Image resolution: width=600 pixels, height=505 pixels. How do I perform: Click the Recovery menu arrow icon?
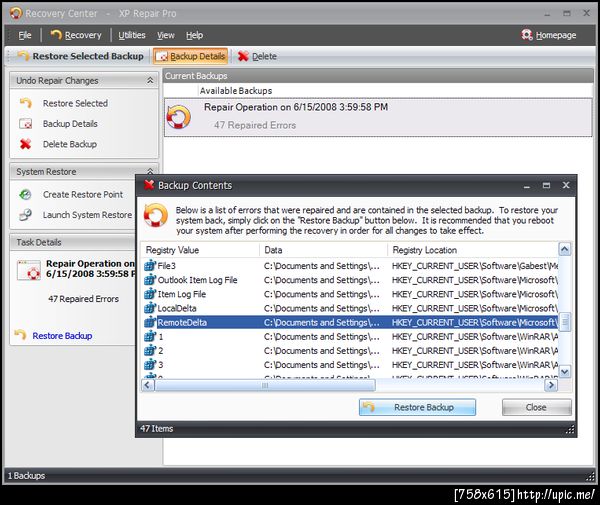pos(56,34)
